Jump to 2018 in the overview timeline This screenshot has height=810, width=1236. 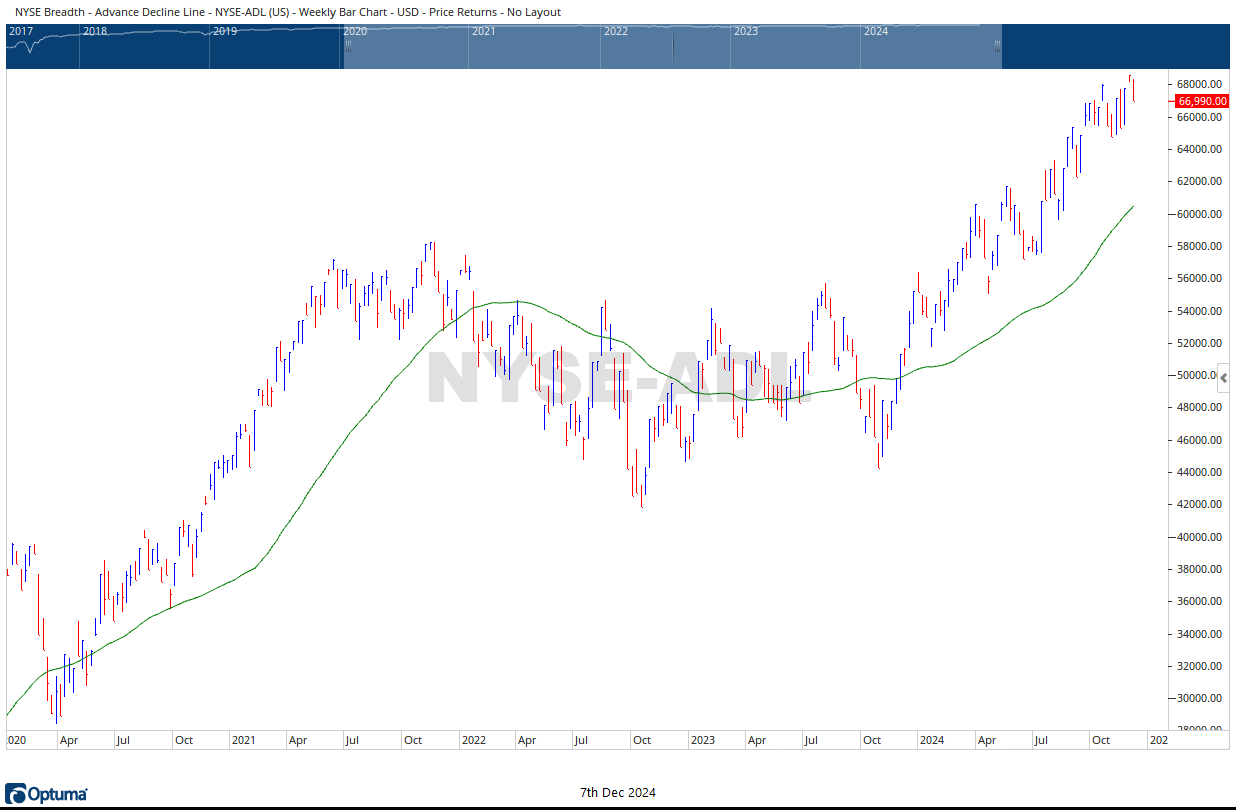95,31
